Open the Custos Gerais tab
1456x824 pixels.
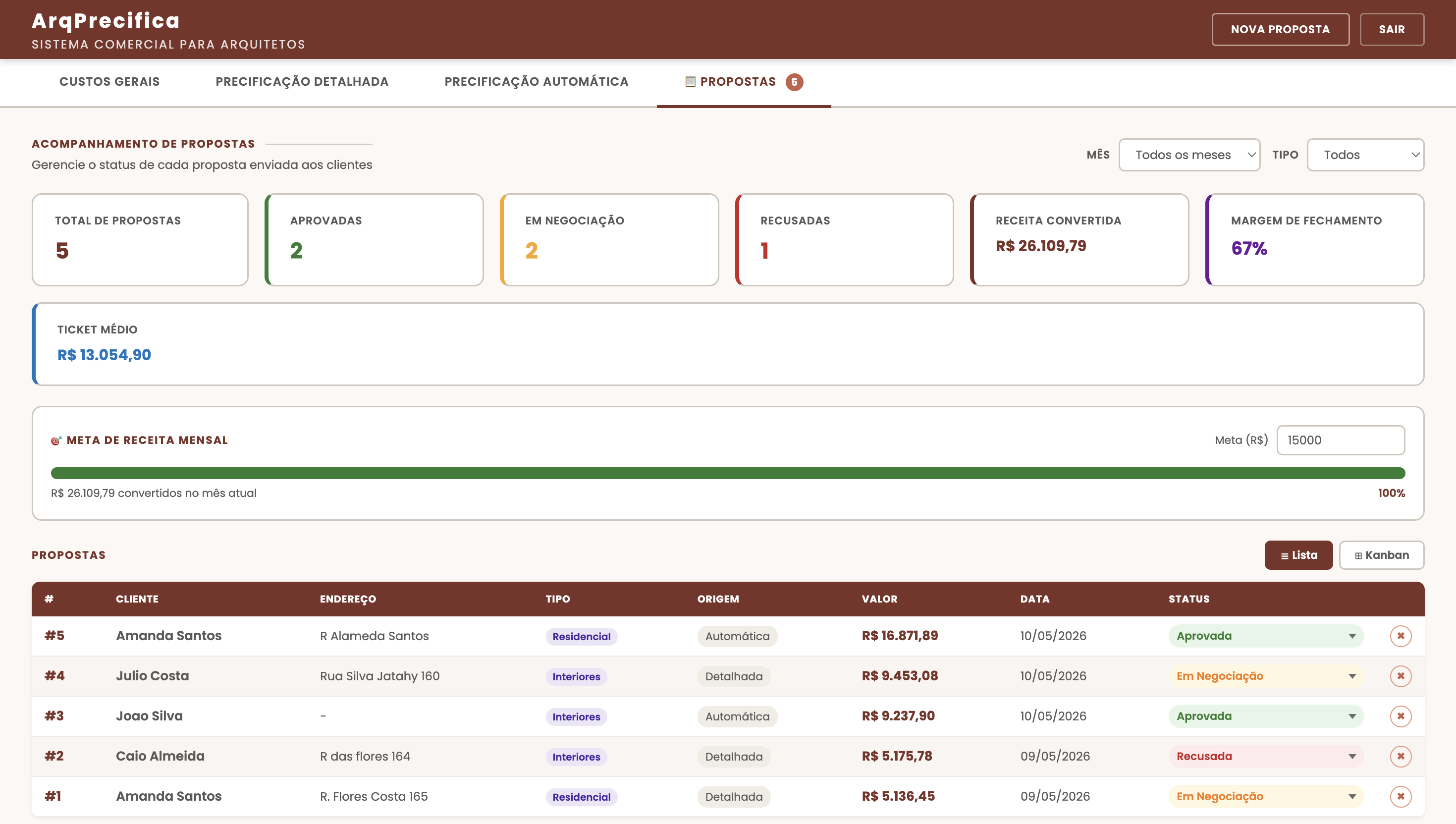[109, 81]
